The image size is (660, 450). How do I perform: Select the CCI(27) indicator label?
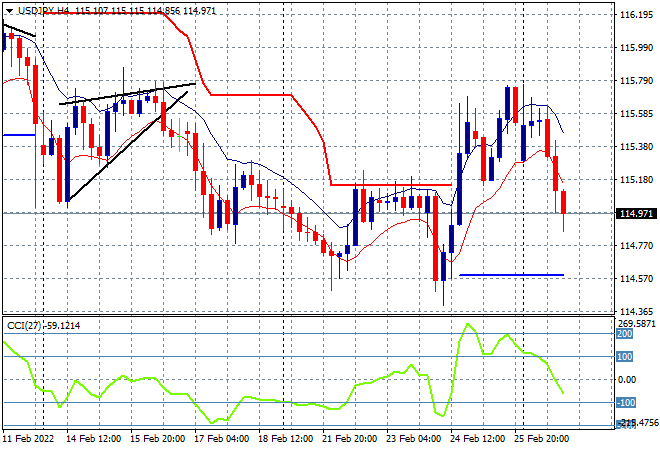click(x=24, y=326)
